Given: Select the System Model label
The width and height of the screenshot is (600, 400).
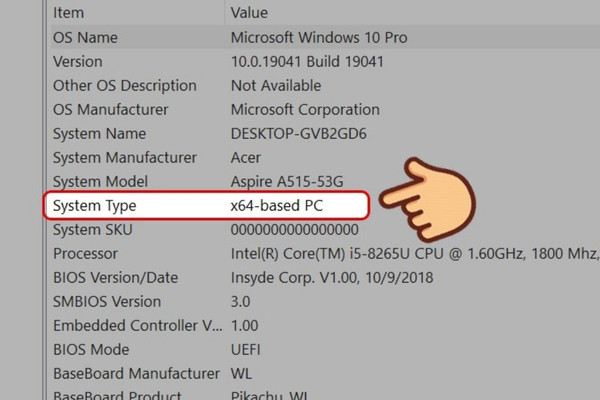Looking at the screenshot, I should [100, 182].
